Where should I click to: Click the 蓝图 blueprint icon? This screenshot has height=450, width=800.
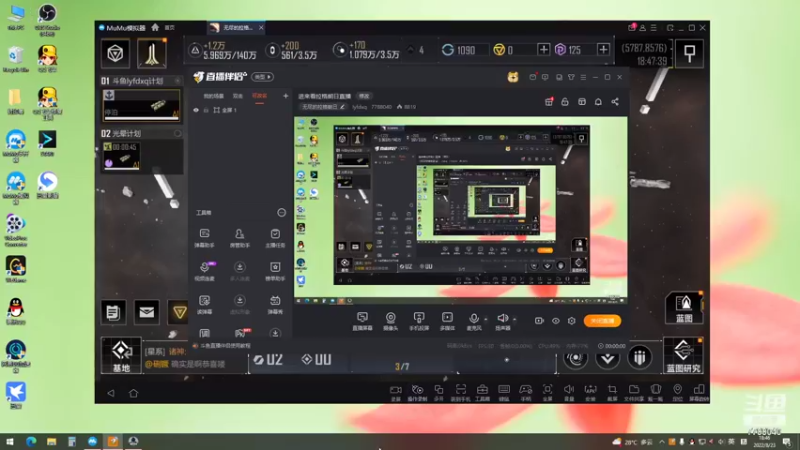684,308
